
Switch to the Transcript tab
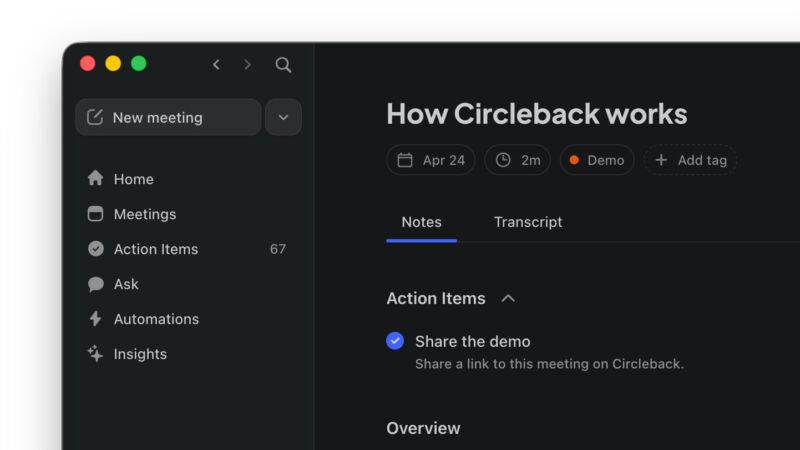[x=528, y=222]
